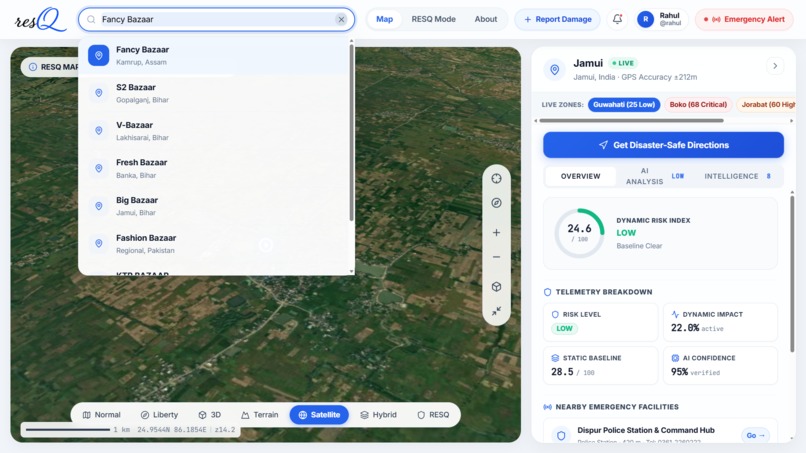Switch to the Map tab
The image size is (806, 453).
point(384,19)
